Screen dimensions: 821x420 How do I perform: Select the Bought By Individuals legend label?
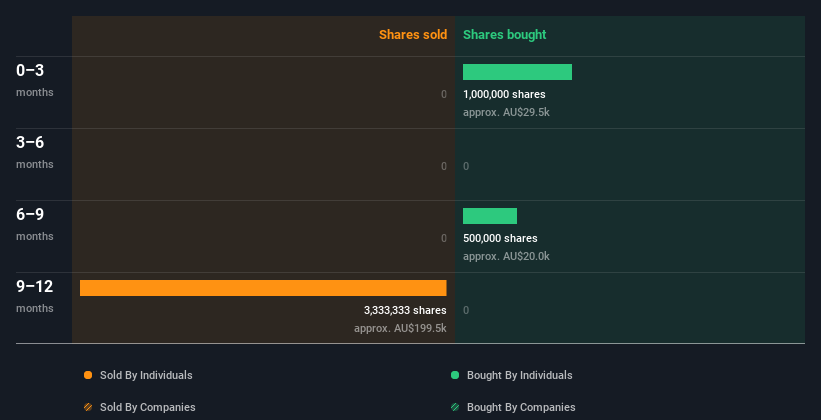[x=519, y=375]
